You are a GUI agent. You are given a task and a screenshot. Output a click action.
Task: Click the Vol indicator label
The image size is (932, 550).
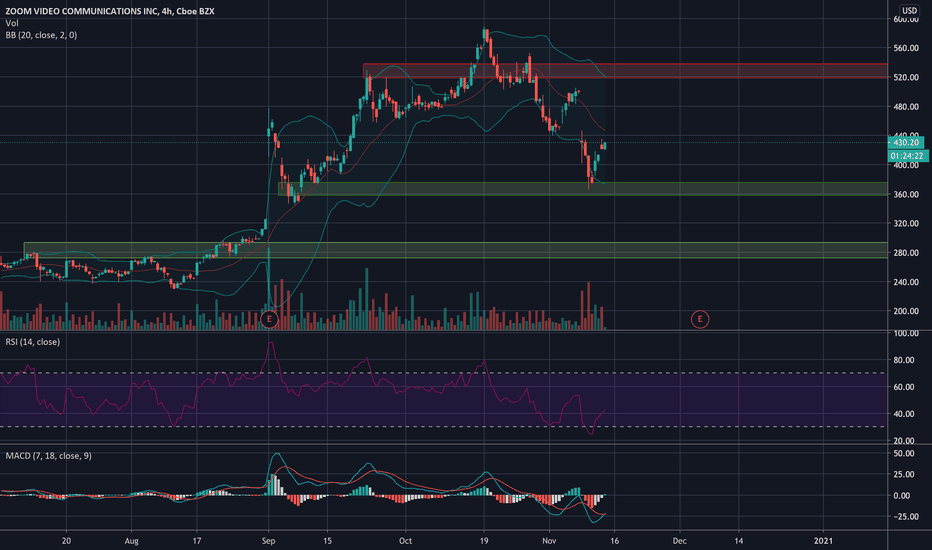[x=12, y=23]
